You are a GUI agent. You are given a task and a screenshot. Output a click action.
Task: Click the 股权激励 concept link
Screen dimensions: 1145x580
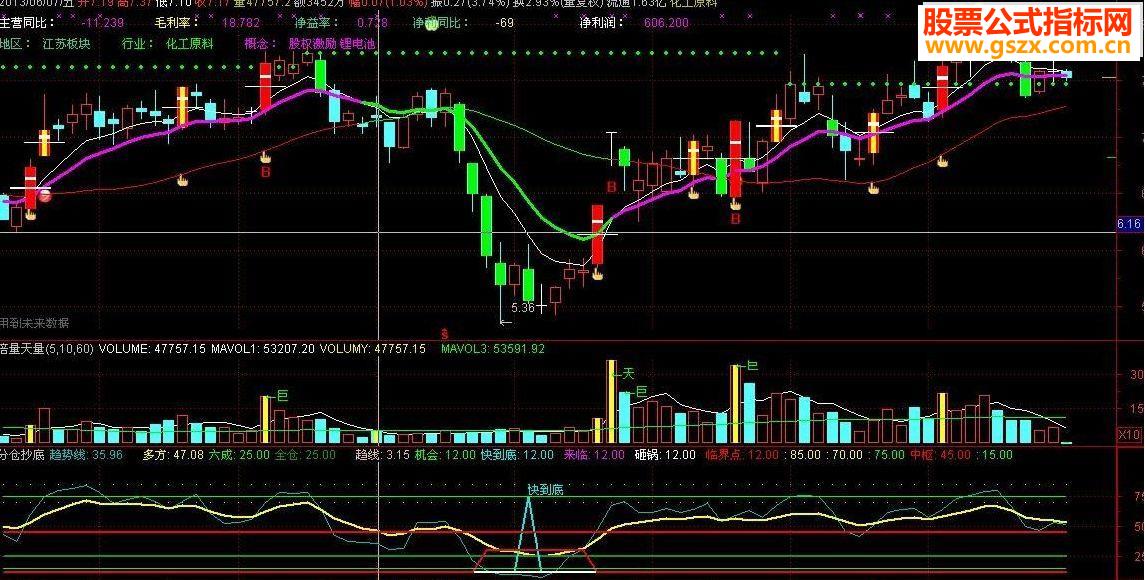tap(312, 44)
